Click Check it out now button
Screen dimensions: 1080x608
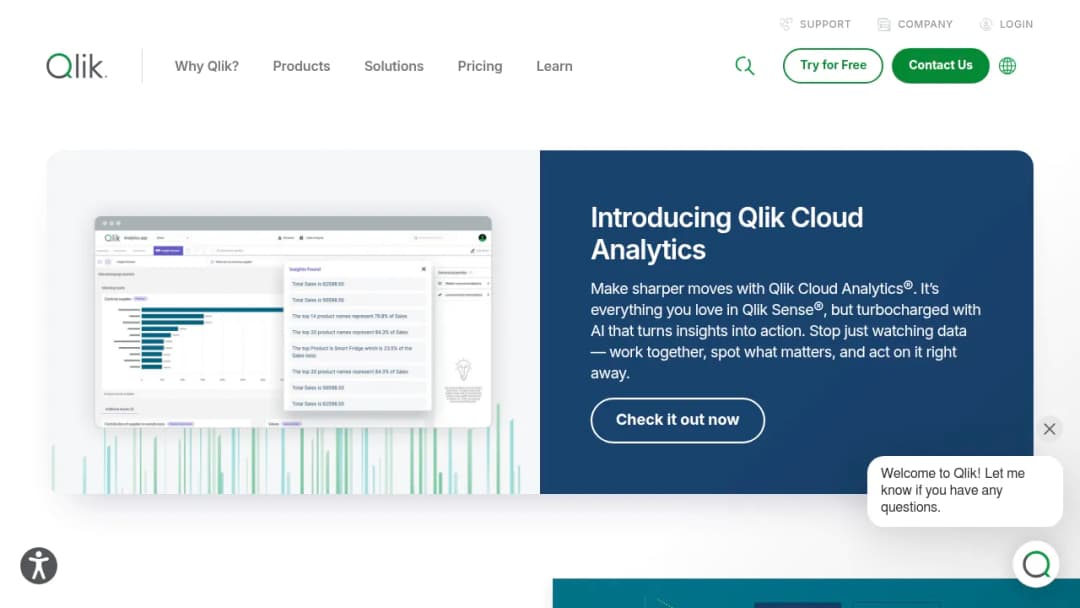(x=677, y=420)
